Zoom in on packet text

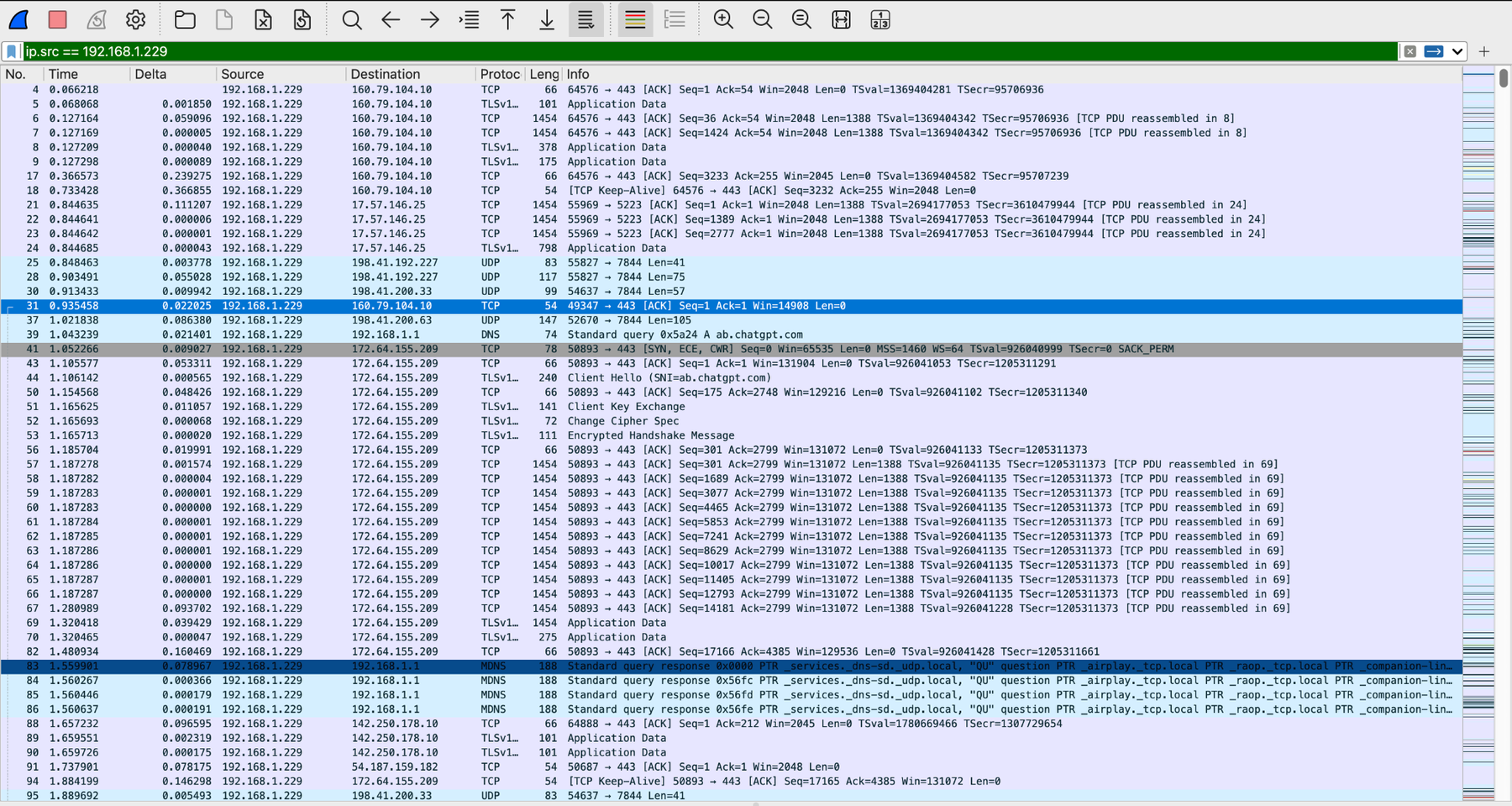[723, 19]
